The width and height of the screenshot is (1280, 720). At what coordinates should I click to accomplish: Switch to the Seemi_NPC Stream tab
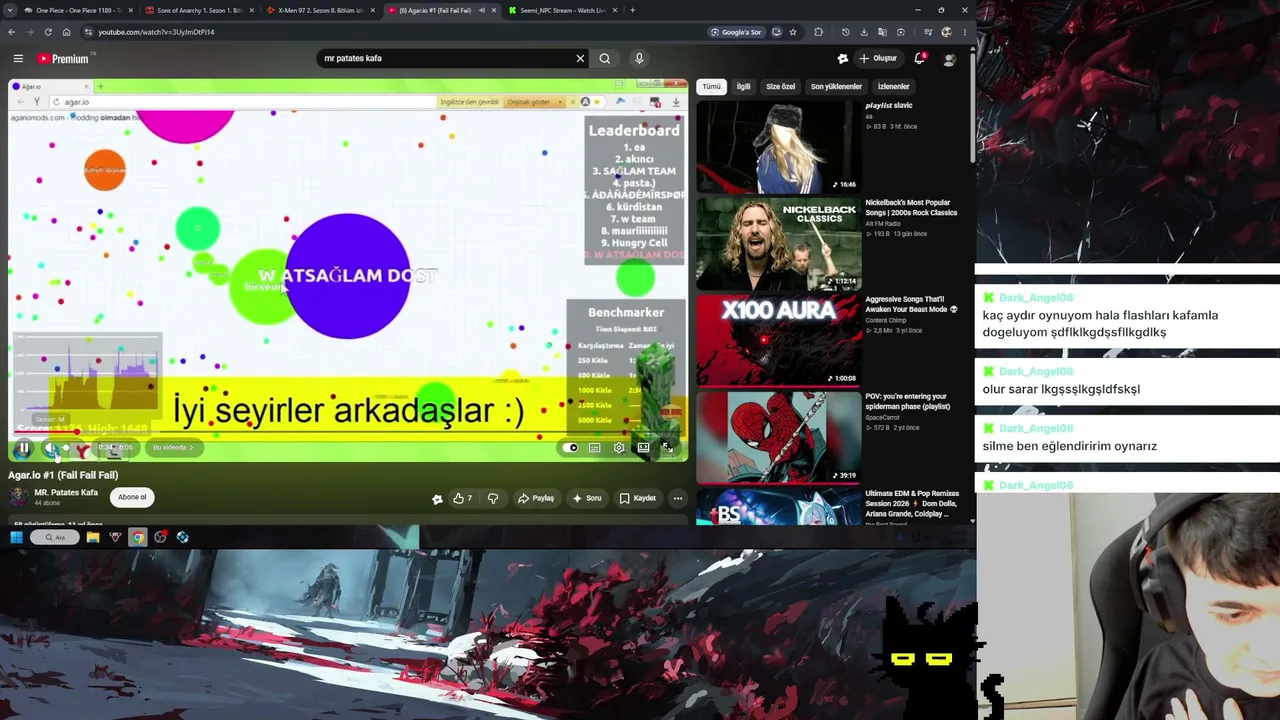point(562,10)
